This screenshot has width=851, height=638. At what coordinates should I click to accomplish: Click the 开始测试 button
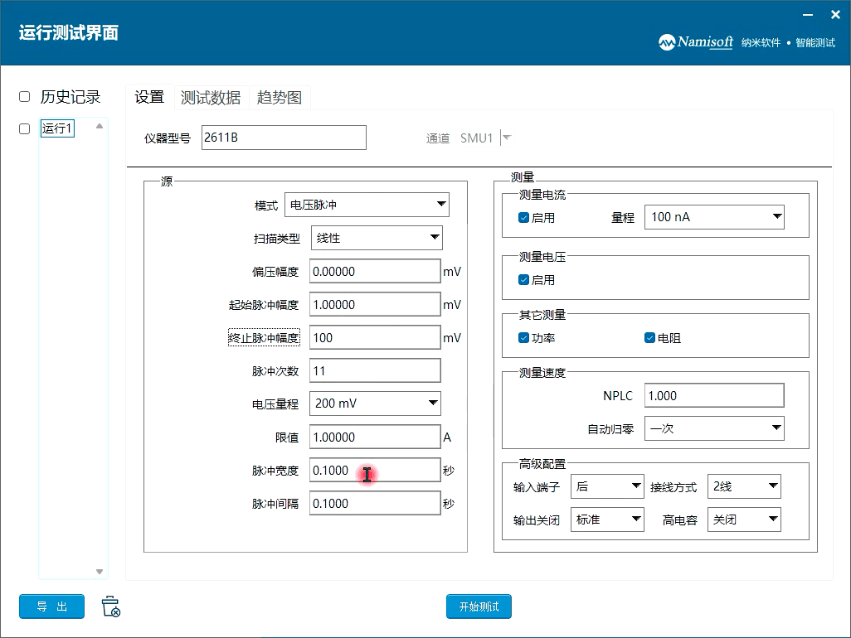479,607
